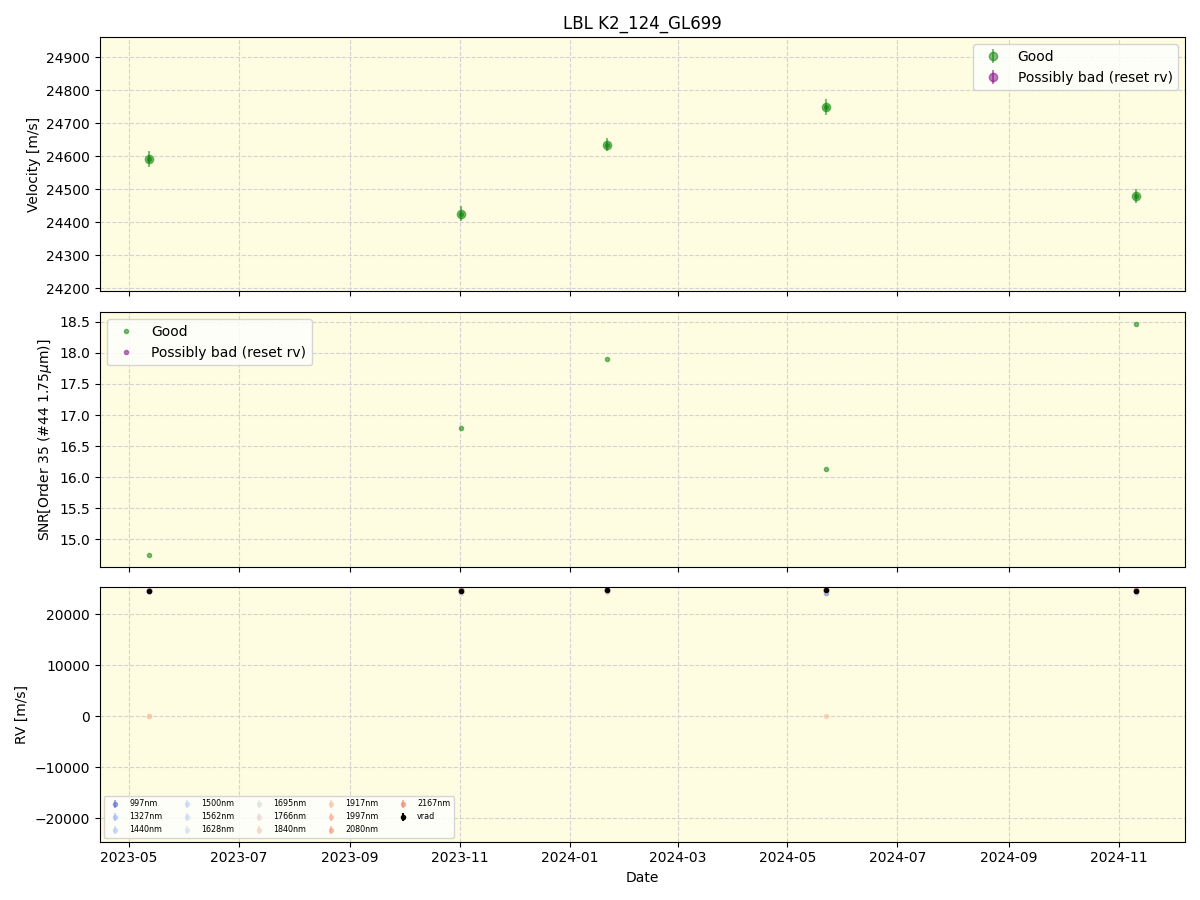The width and height of the screenshot is (1200, 900).
Task: Select the SNR point near 16.8
Action: [x=461, y=428]
